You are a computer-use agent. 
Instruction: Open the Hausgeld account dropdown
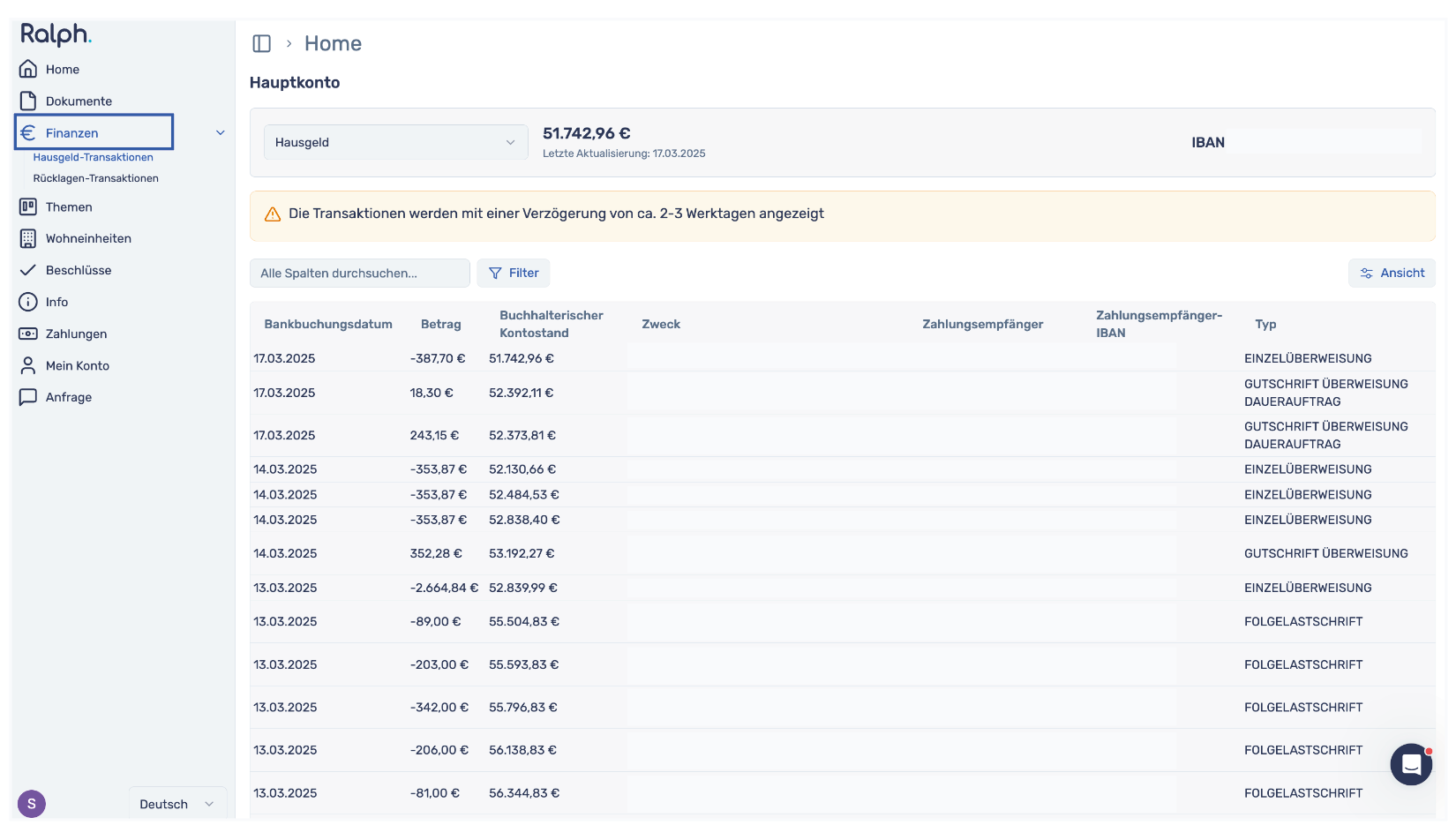[x=395, y=142]
